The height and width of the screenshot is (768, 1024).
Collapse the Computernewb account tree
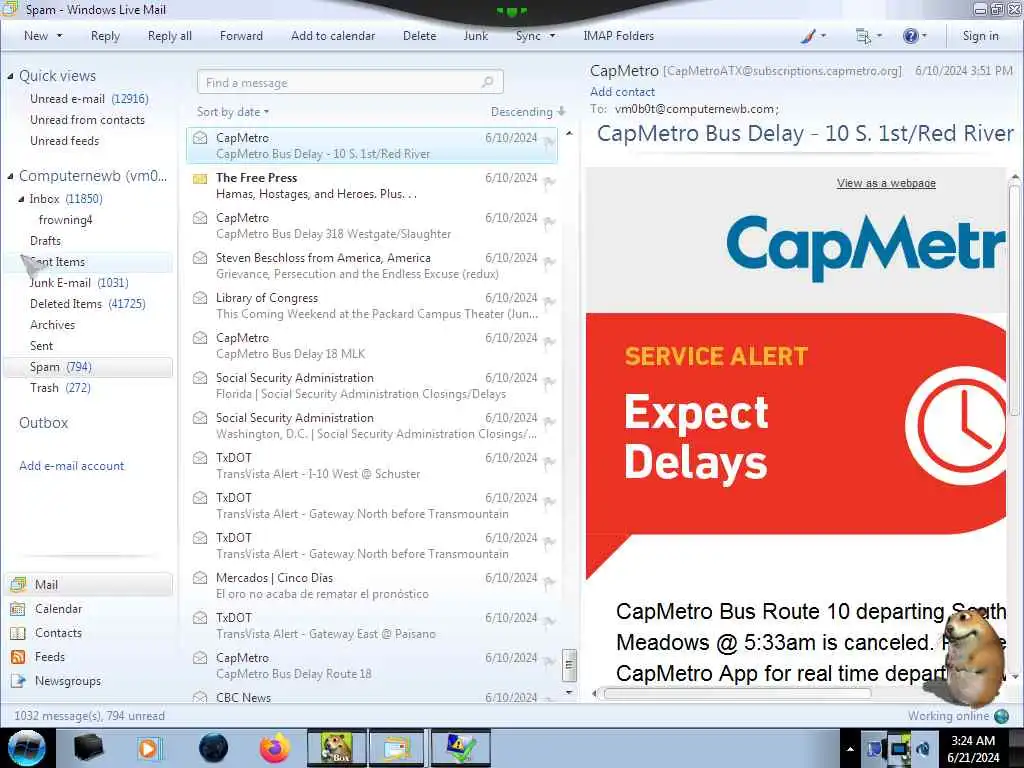pos(10,176)
